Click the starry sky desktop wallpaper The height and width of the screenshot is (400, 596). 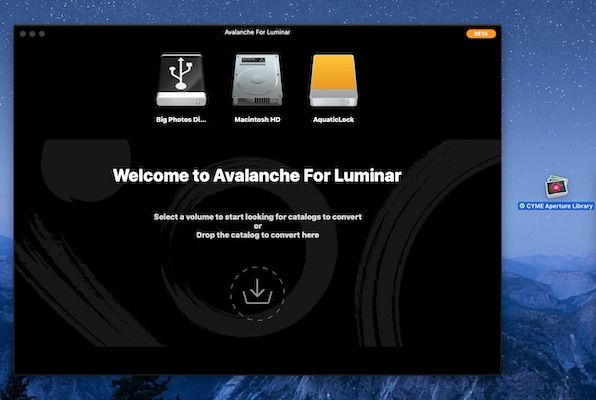click(547, 76)
